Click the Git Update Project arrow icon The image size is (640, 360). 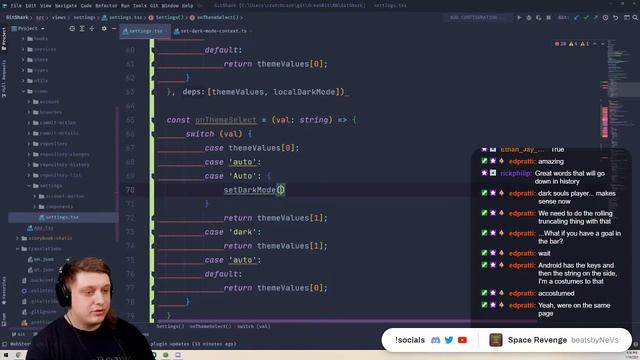[576, 18]
